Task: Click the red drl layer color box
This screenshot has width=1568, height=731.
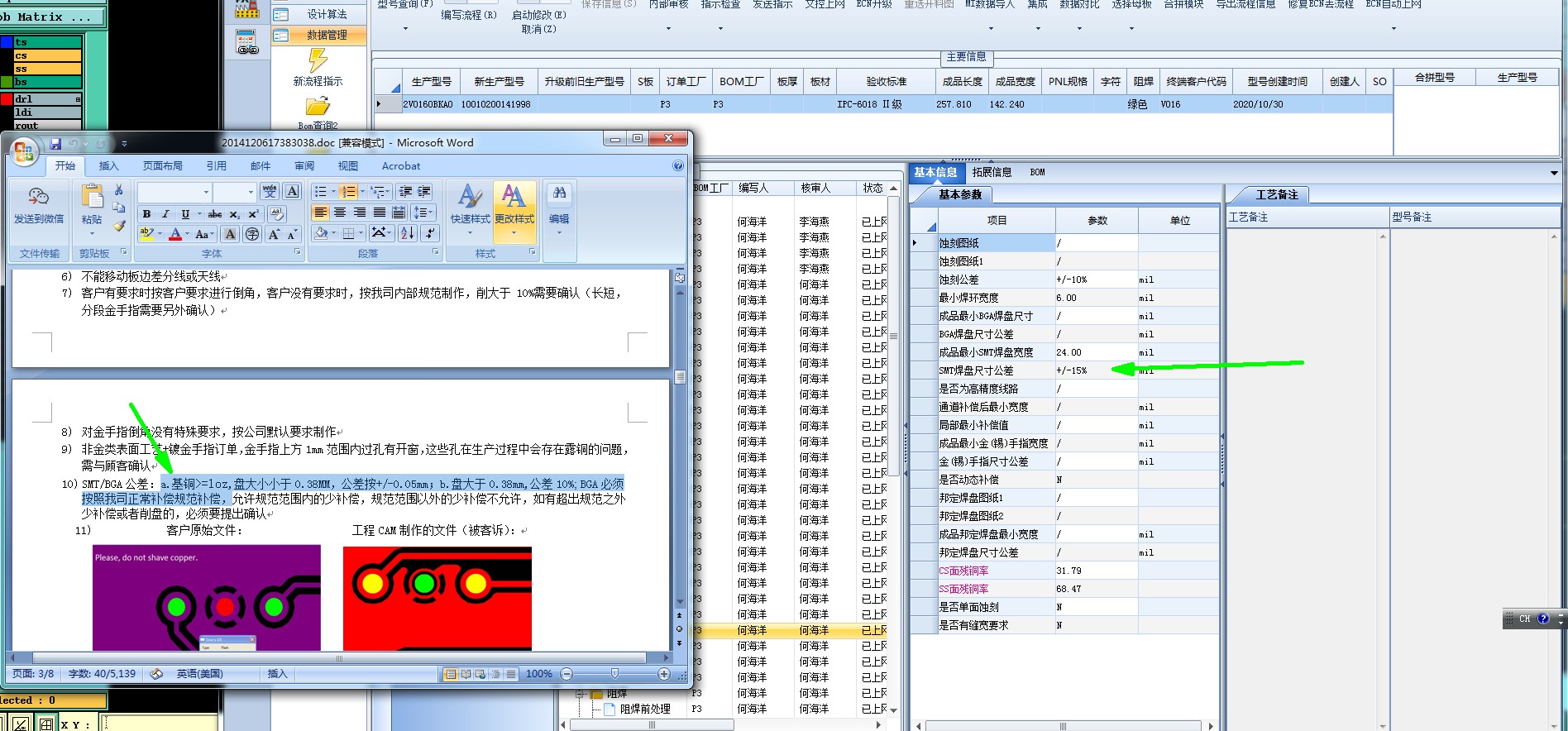Action: pyautogui.click(x=6, y=99)
